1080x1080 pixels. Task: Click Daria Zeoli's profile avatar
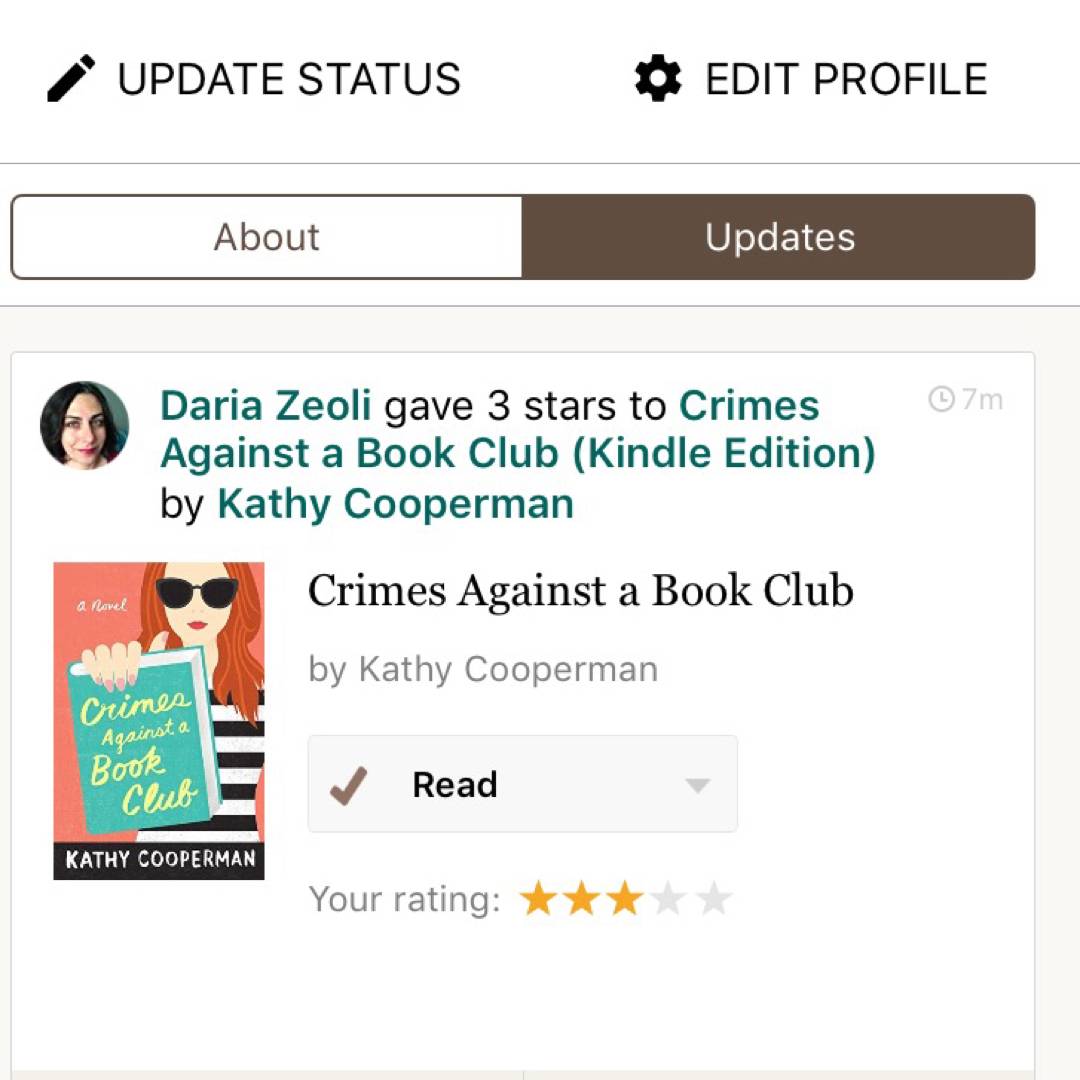point(85,426)
